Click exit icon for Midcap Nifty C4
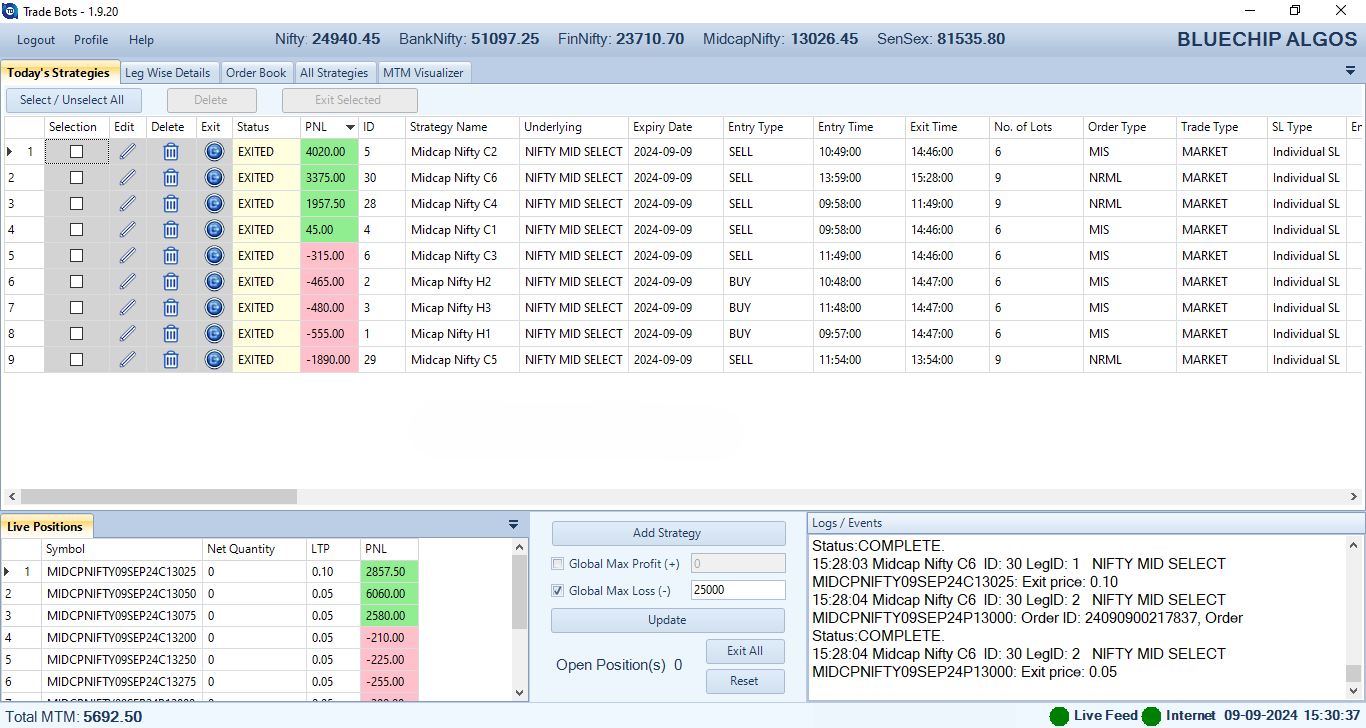1366x728 pixels. [x=214, y=203]
